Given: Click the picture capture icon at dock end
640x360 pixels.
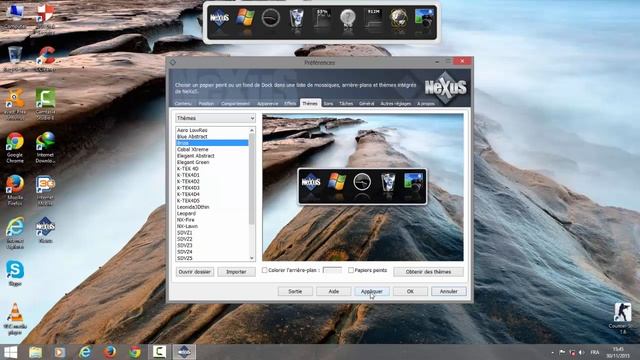Looking at the screenshot, I should click(x=424, y=19).
